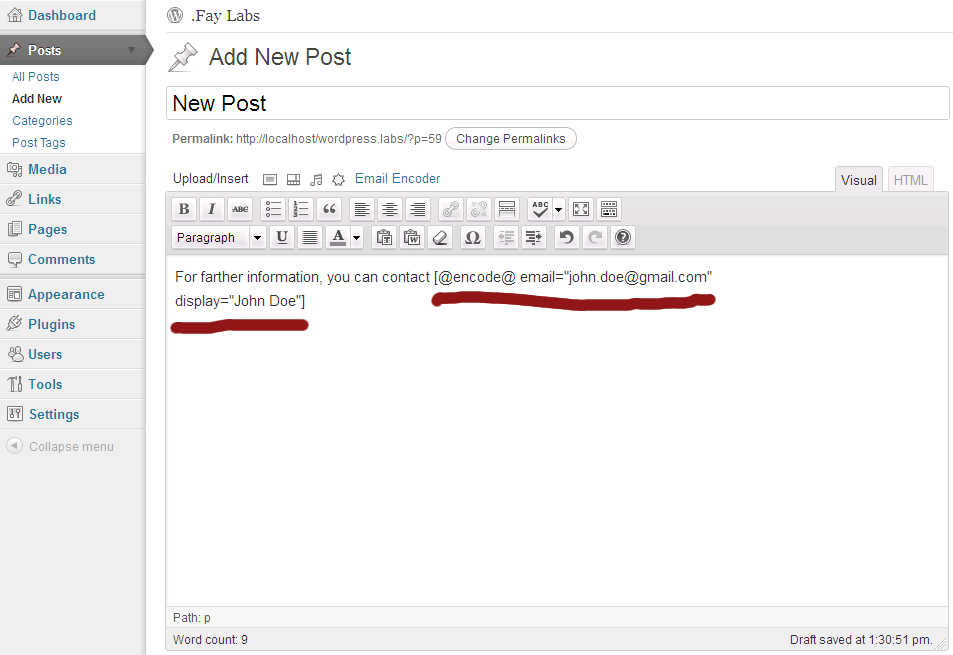The height and width of the screenshot is (655, 953).
Task: Switch to the HTML editor tab
Action: pos(910,180)
